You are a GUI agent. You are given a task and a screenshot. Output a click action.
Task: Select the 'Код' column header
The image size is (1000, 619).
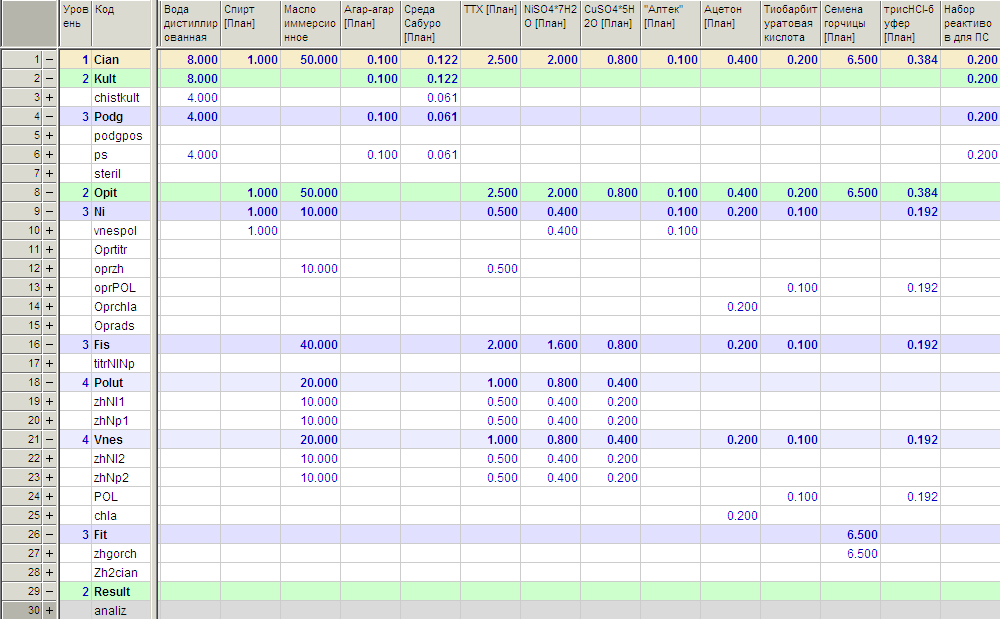[x=121, y=24]
